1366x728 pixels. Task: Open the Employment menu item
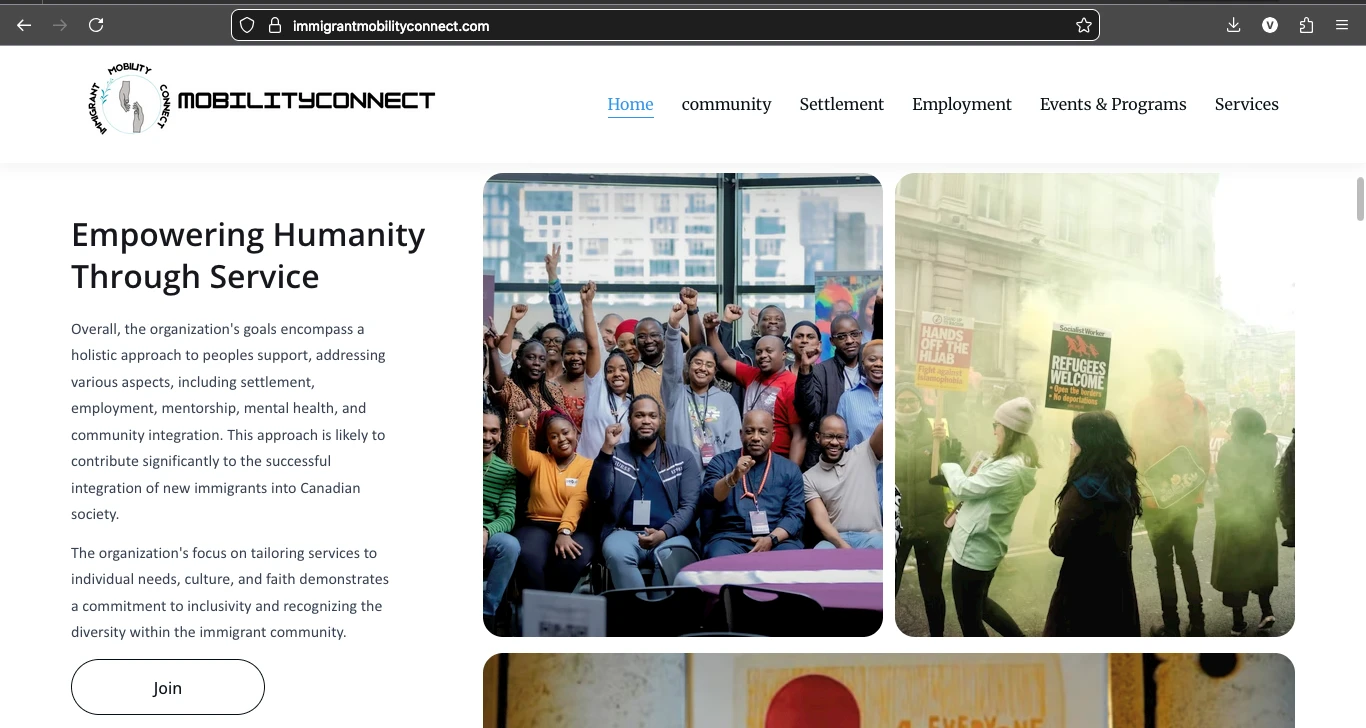(962, 104)
